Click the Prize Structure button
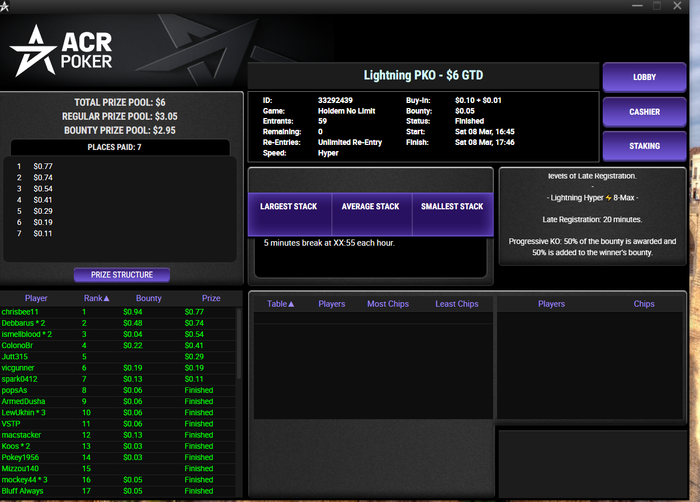 (x=122, y=275)
